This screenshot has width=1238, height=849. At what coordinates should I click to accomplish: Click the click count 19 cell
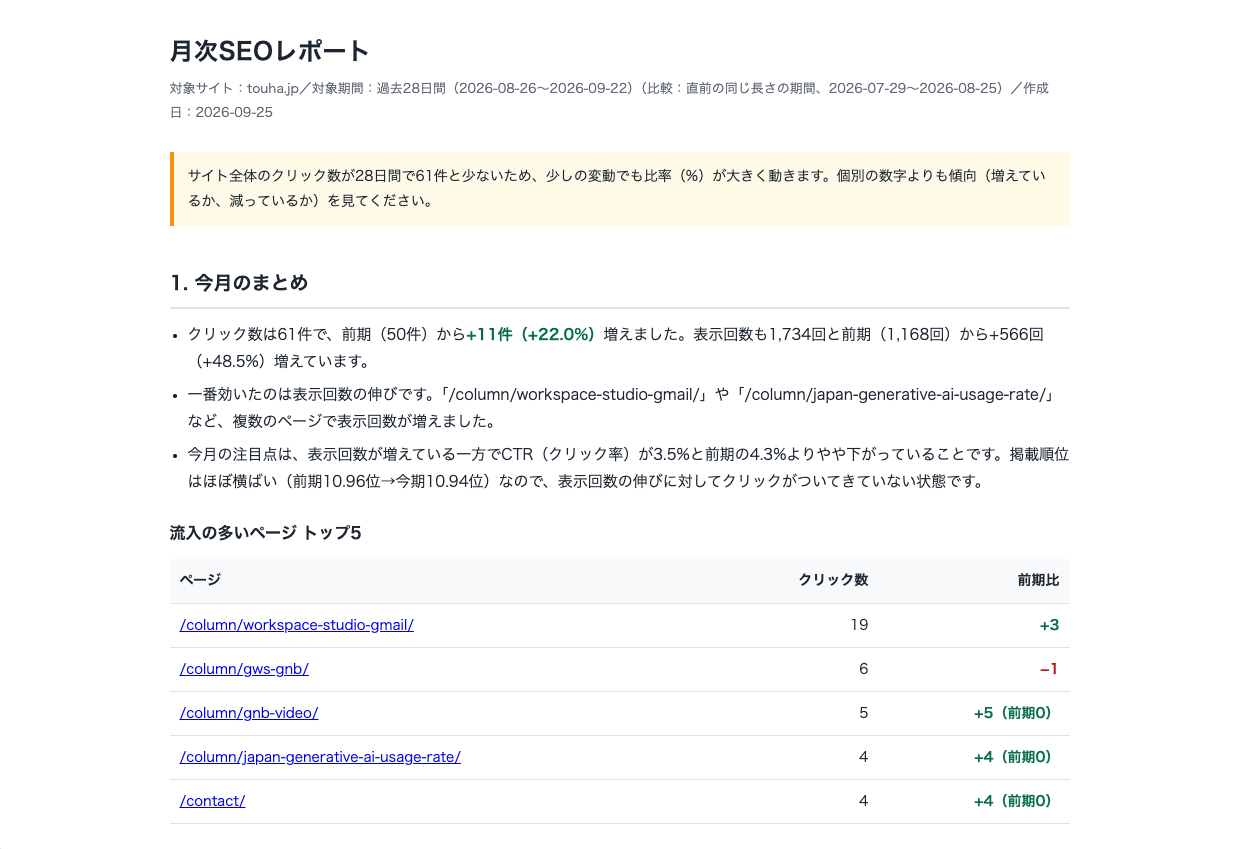859,625
